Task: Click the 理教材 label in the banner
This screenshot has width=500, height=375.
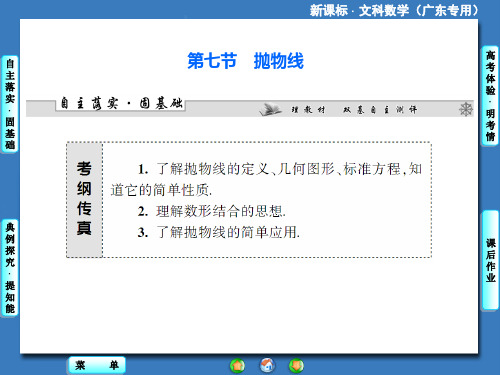Action: coord(308,110)
